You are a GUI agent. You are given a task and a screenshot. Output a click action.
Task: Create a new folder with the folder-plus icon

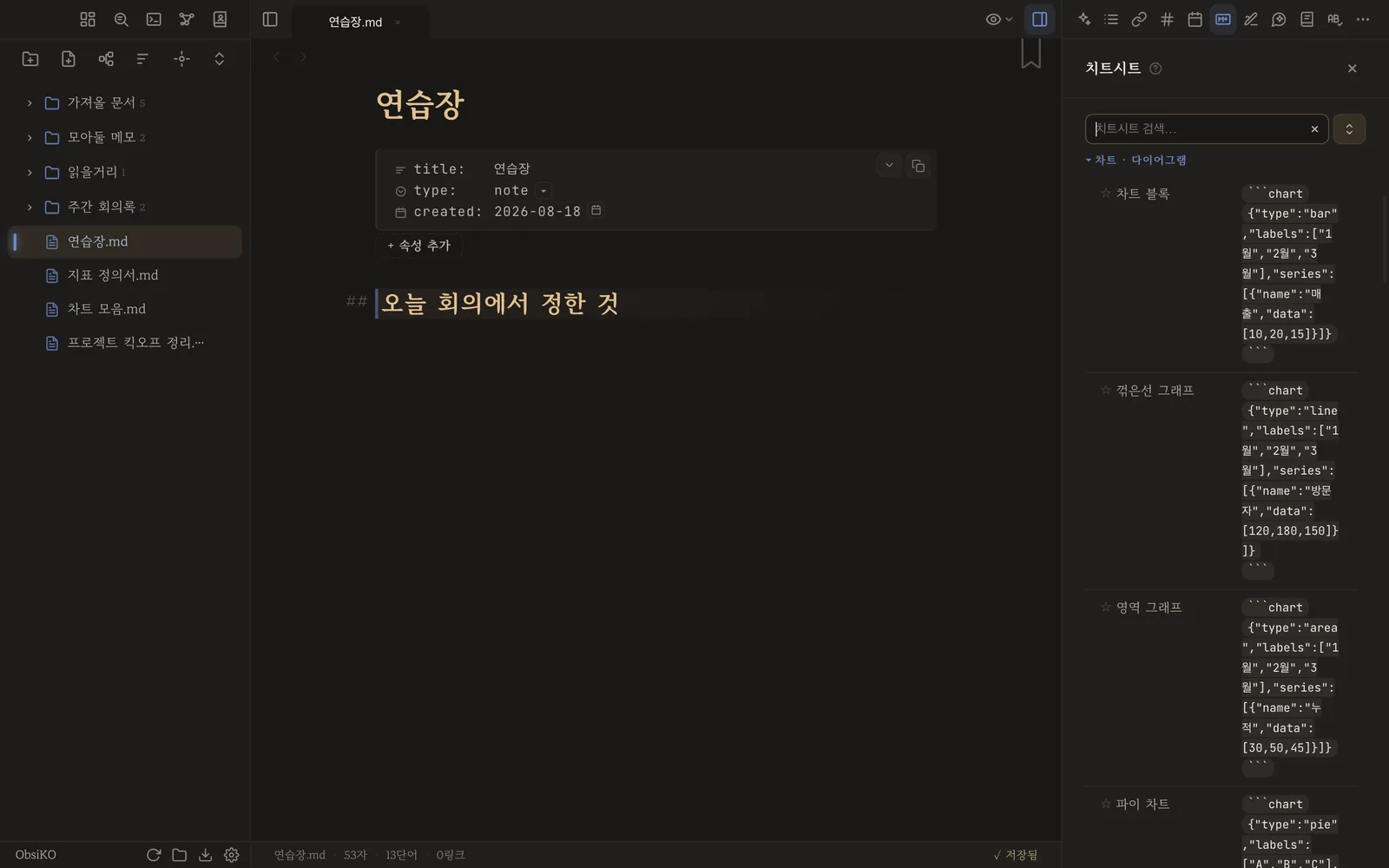pos(30,59)
